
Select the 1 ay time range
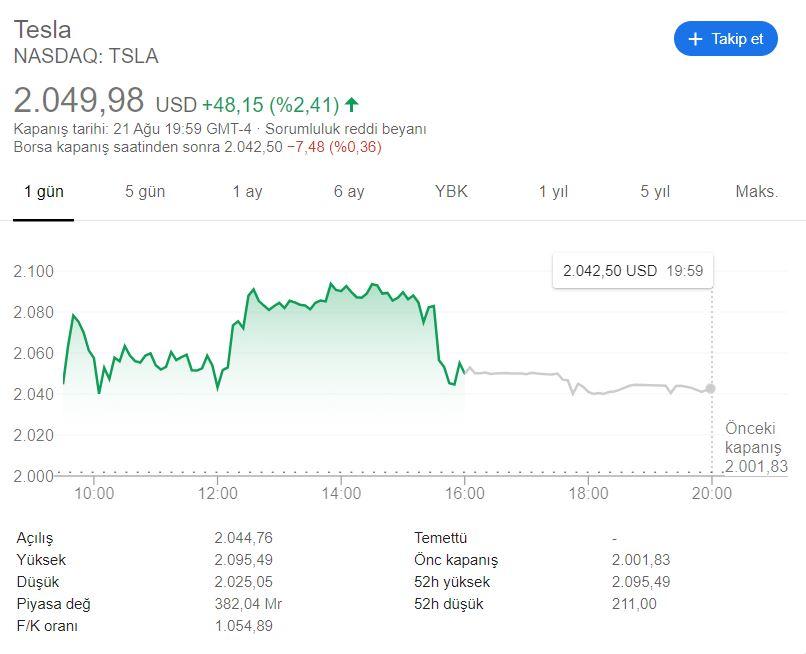[248, 191]
